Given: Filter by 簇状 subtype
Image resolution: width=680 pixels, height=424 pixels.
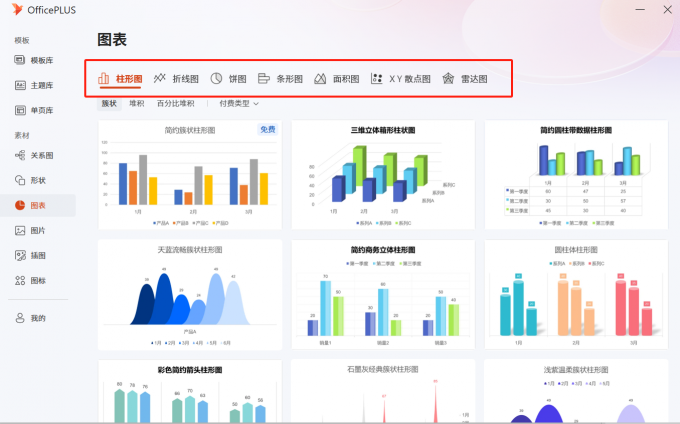Looking at the screenshot, I should pyautogui.click(x=109, y=104).
